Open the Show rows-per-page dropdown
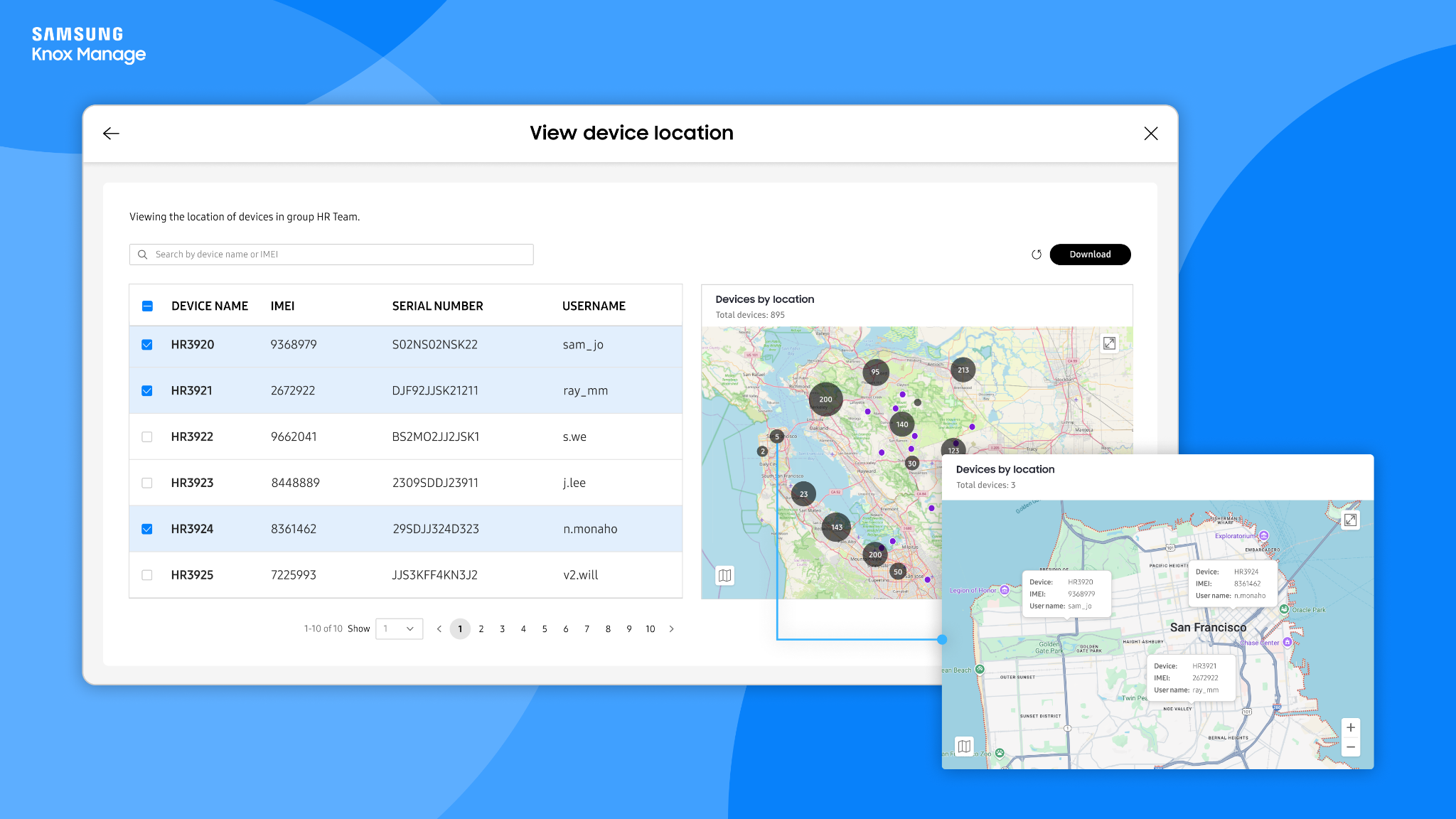This screenshot has width=1456, height=819. tap(399, 628)
